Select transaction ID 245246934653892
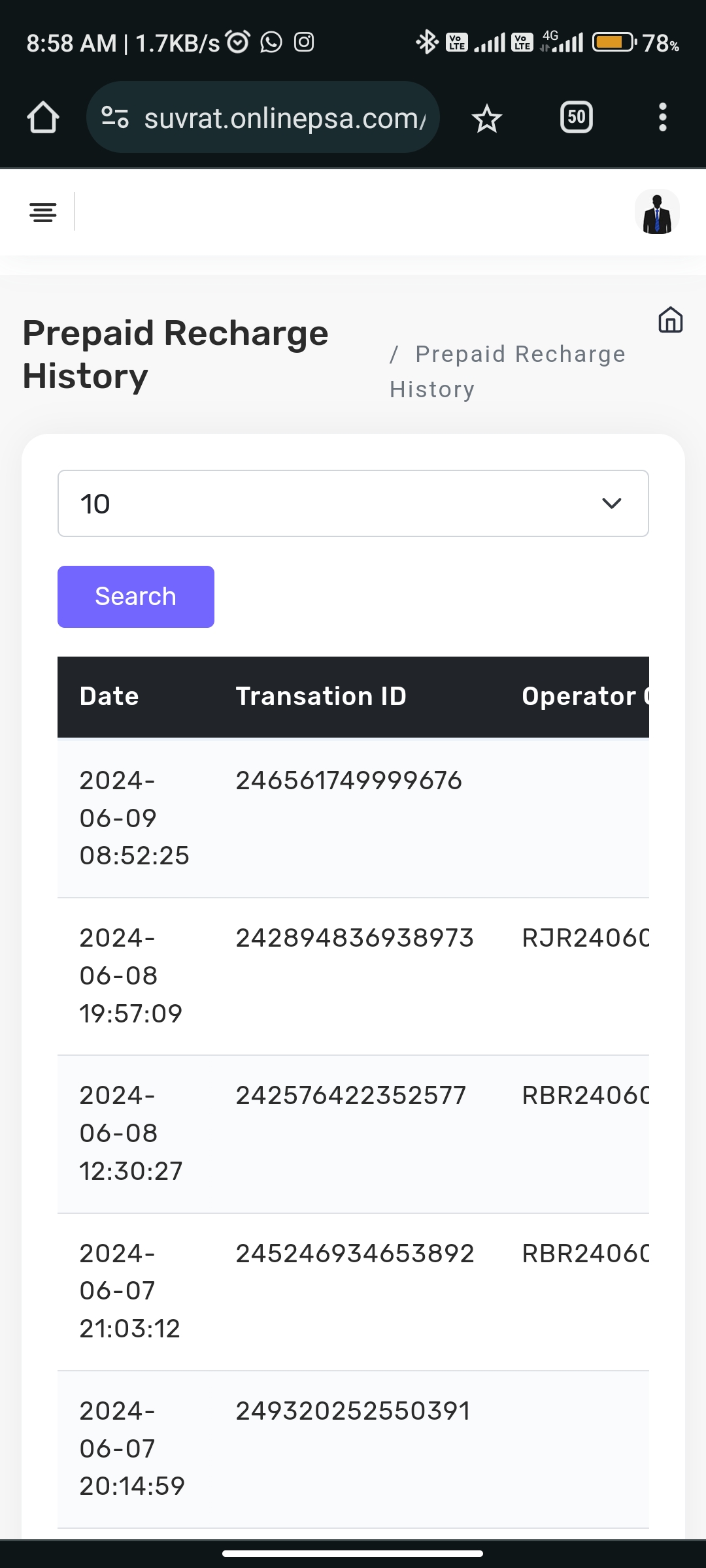 click(x=354, y=1254)
